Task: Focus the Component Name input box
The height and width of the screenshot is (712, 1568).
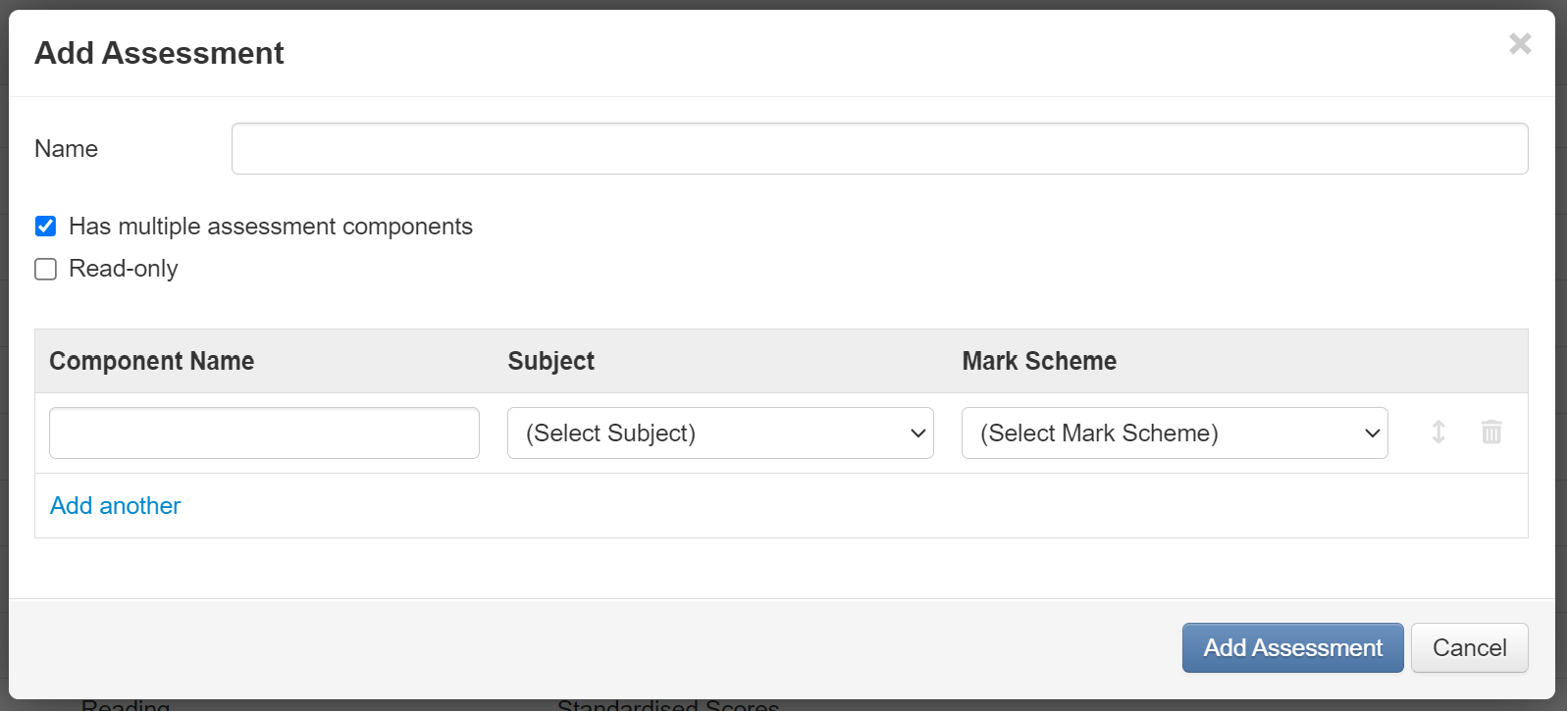Action: [x=263, y=432]
